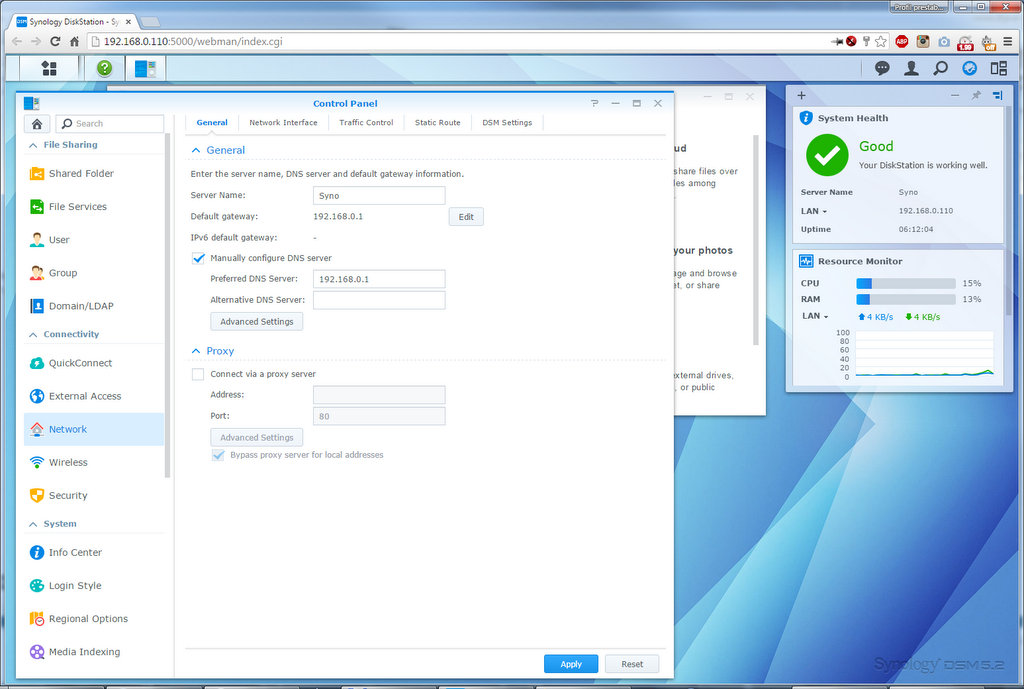
Task: Collapse the General settings group
Action: click(x=196, y=150)
